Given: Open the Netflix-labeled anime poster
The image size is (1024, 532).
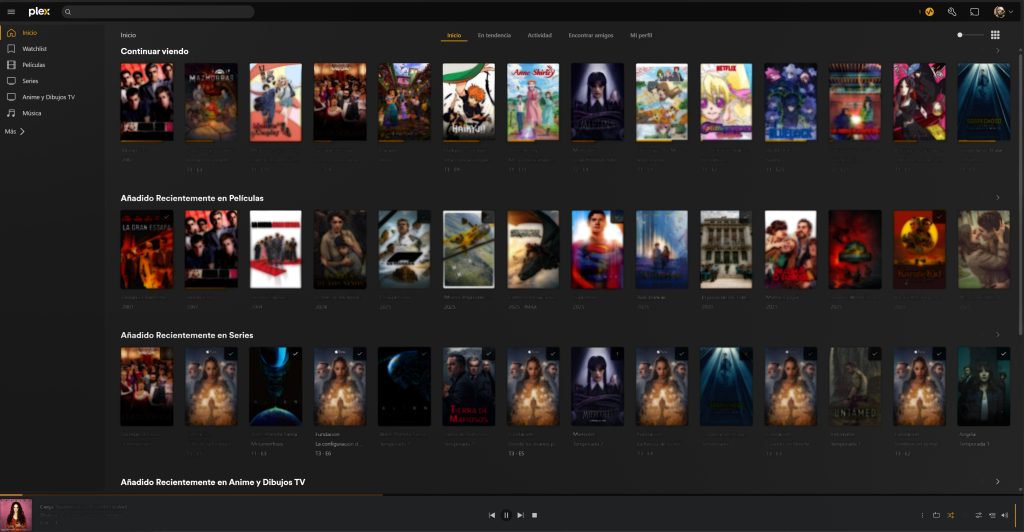Looking at the screenshot, I should 726,102.
